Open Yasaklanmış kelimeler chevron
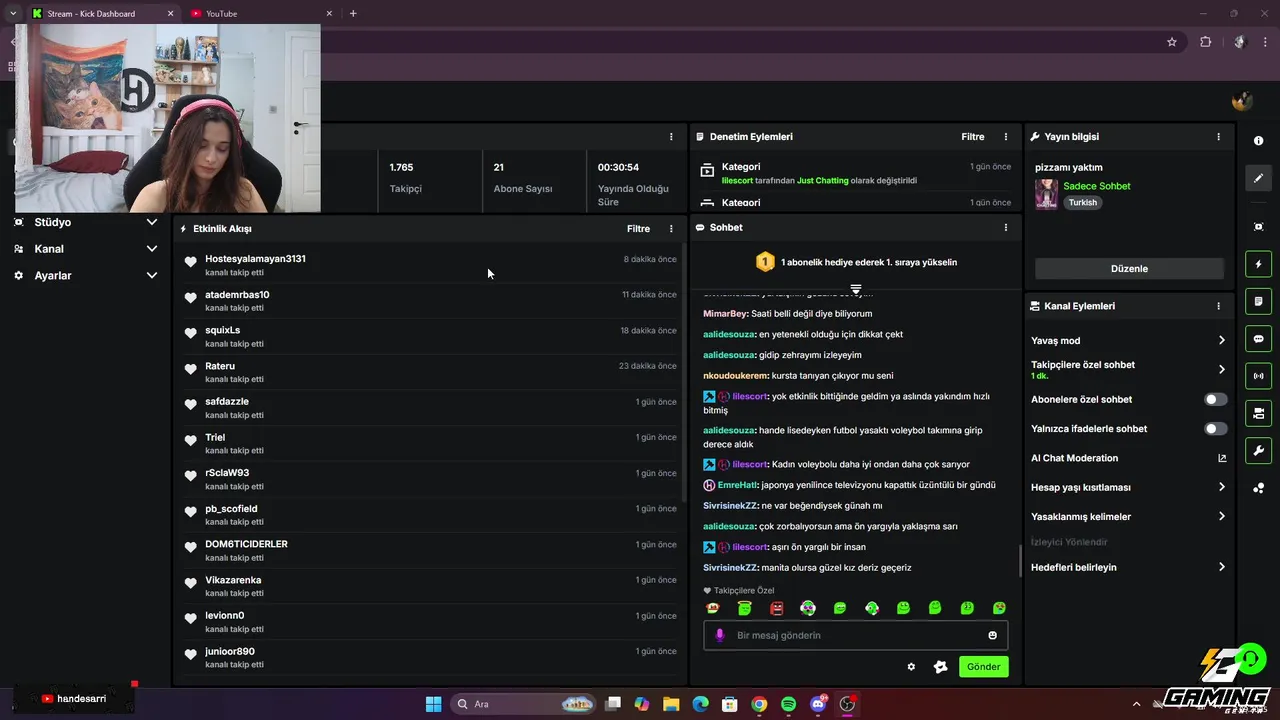The width and height of the screenshot is (1280, 720). 1222,517
